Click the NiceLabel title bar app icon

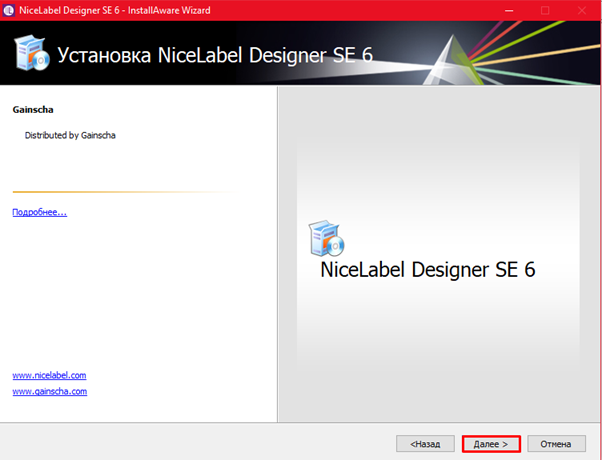click(x=8, y=10)
